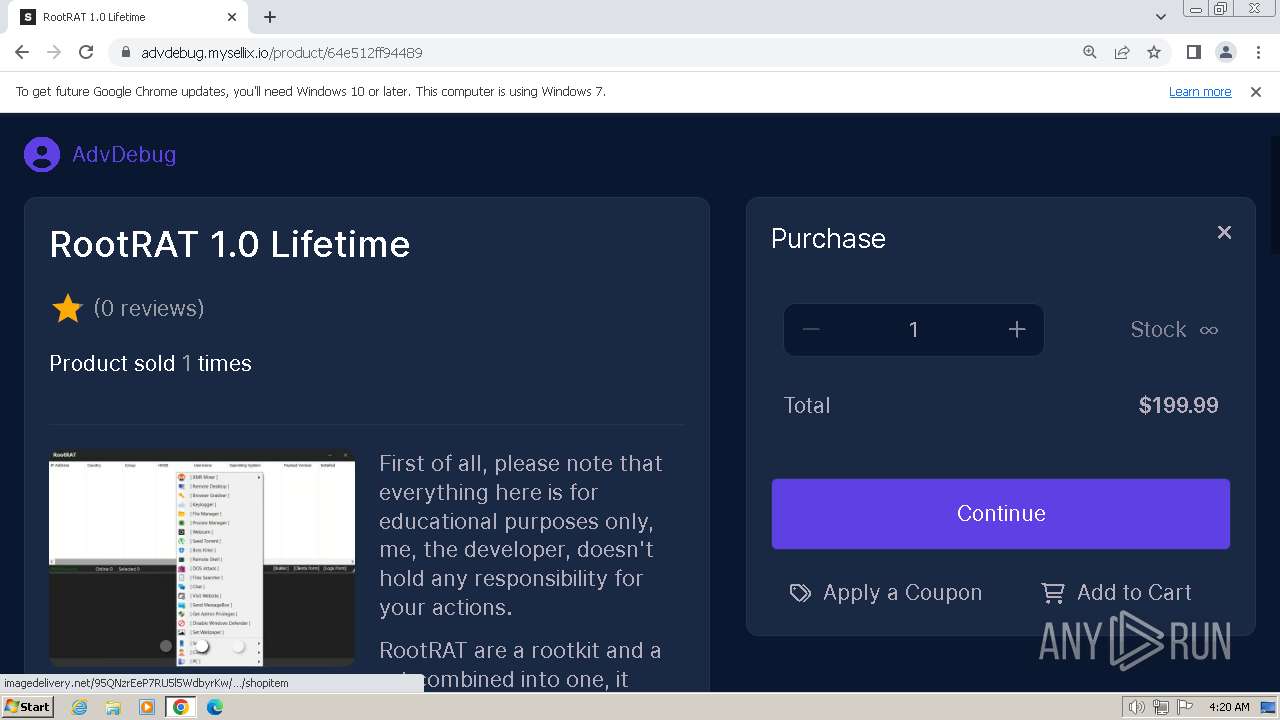Click the AdvDebug profile avatar icon

(x=42, y=154)
